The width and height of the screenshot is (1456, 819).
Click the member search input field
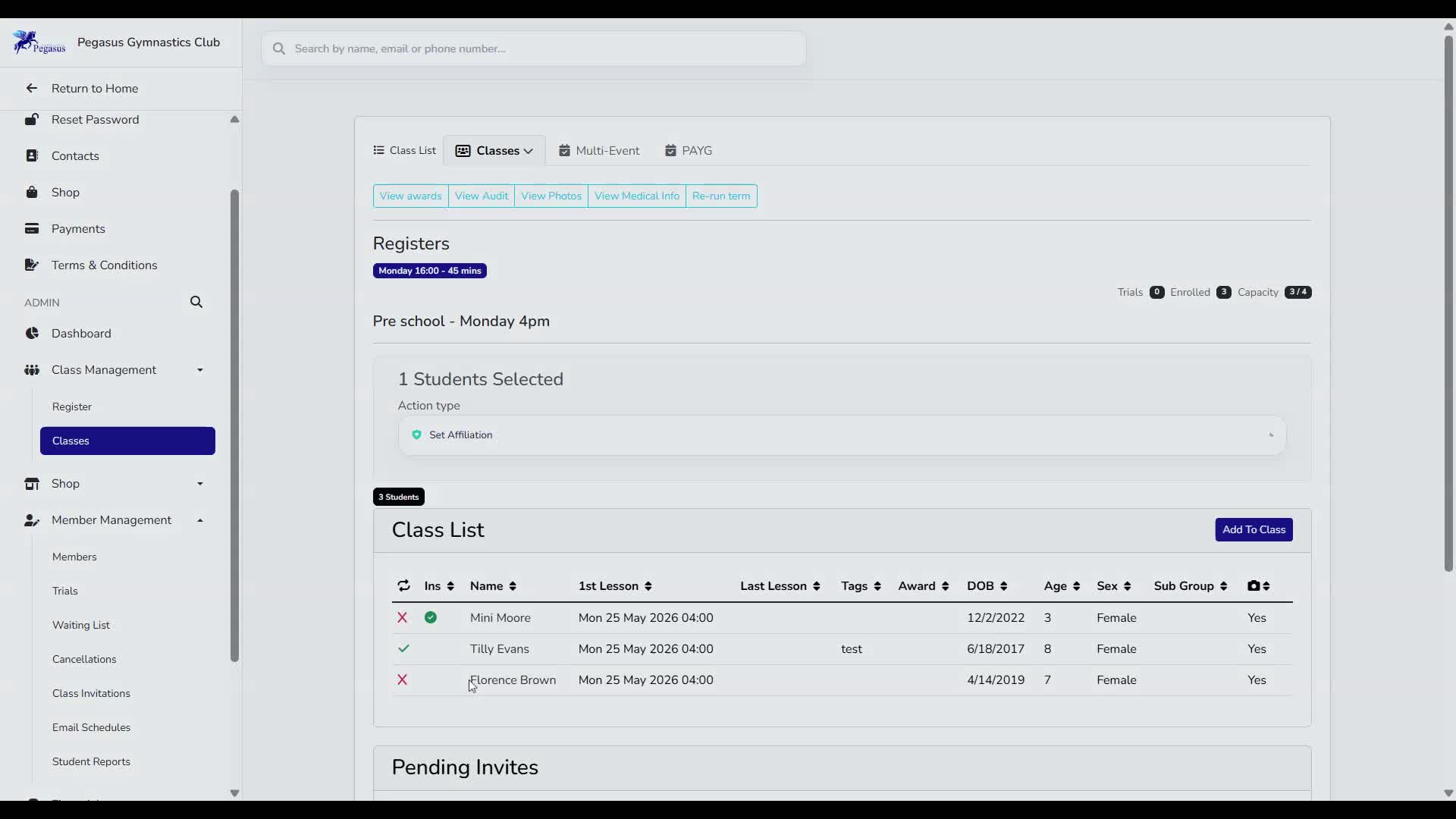tap(534, 49)
